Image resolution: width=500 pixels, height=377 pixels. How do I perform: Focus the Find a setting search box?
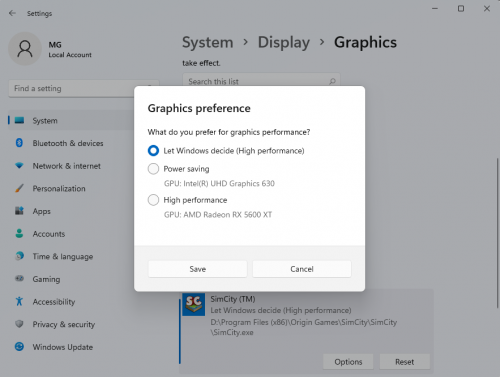pos(83,89)
